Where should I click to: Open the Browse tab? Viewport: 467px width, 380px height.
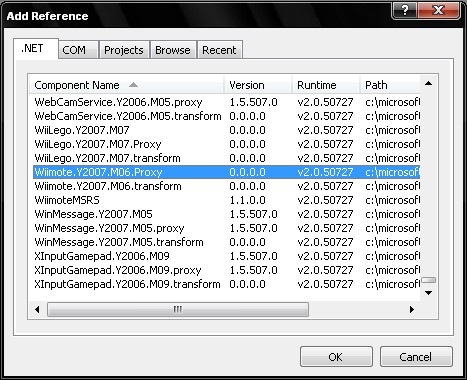coord(173,50)
